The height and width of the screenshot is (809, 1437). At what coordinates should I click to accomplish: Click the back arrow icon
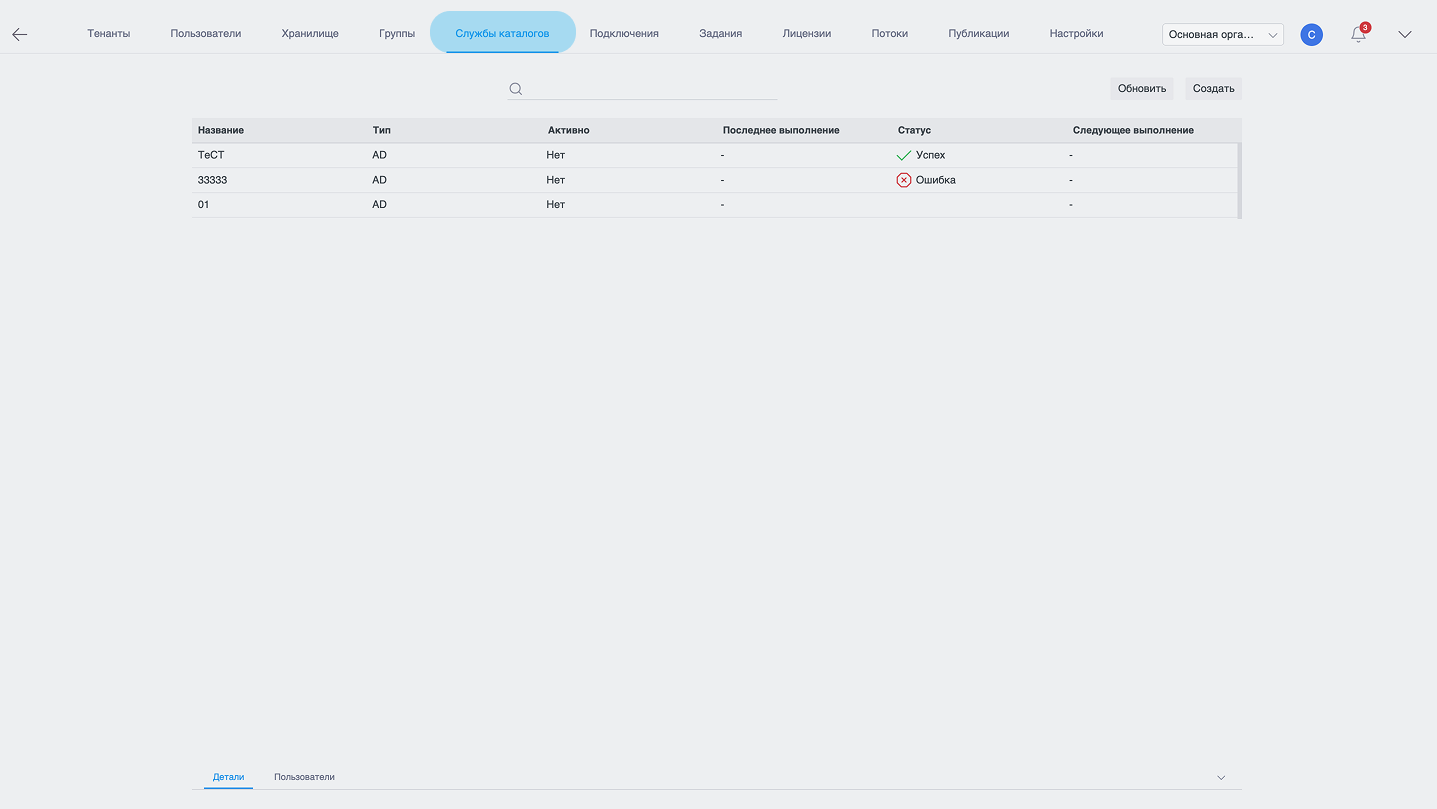click(x=20, y=34)
